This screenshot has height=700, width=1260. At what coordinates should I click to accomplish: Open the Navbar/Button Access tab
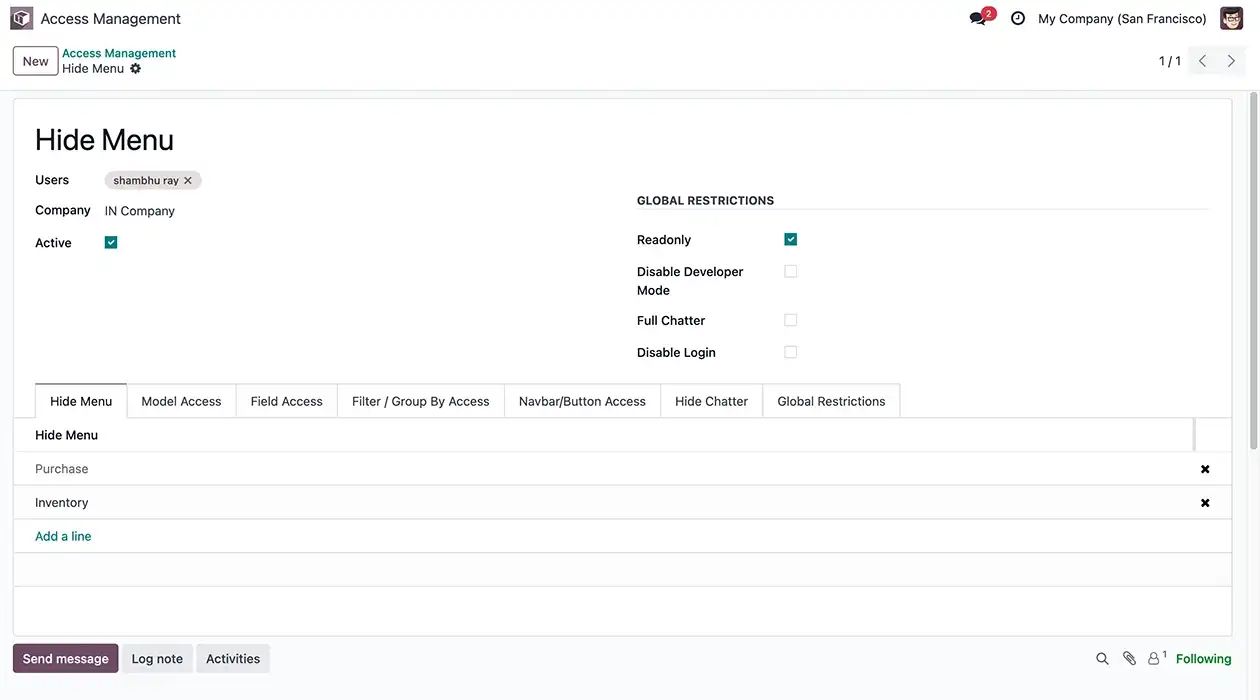click(x=582, y=400)
